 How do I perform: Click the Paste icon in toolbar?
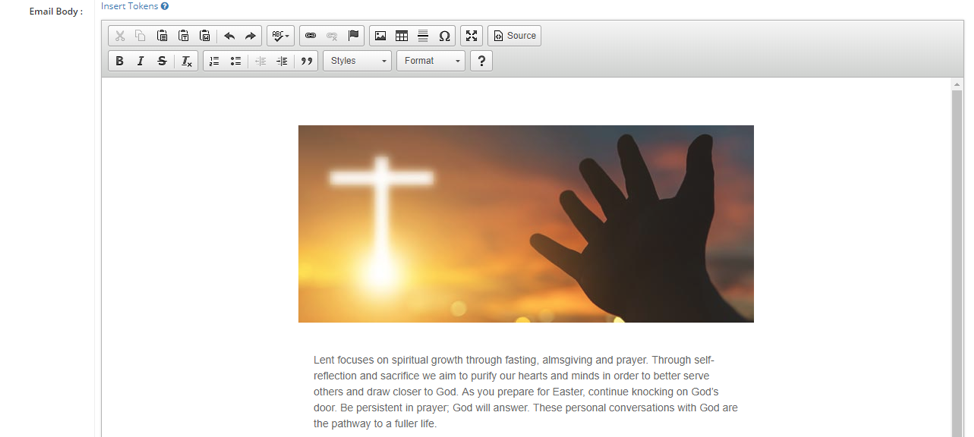coord(162,36)
